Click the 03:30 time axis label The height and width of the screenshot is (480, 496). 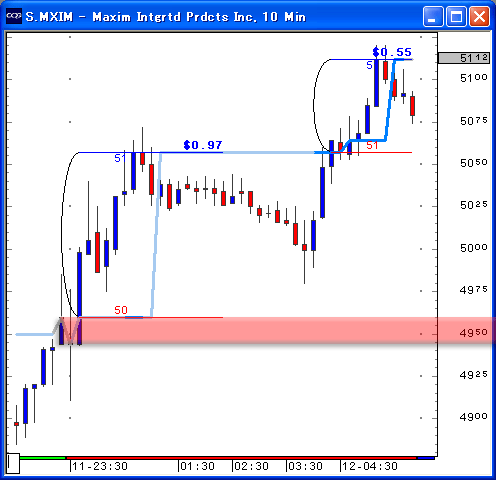pos(305,466)
